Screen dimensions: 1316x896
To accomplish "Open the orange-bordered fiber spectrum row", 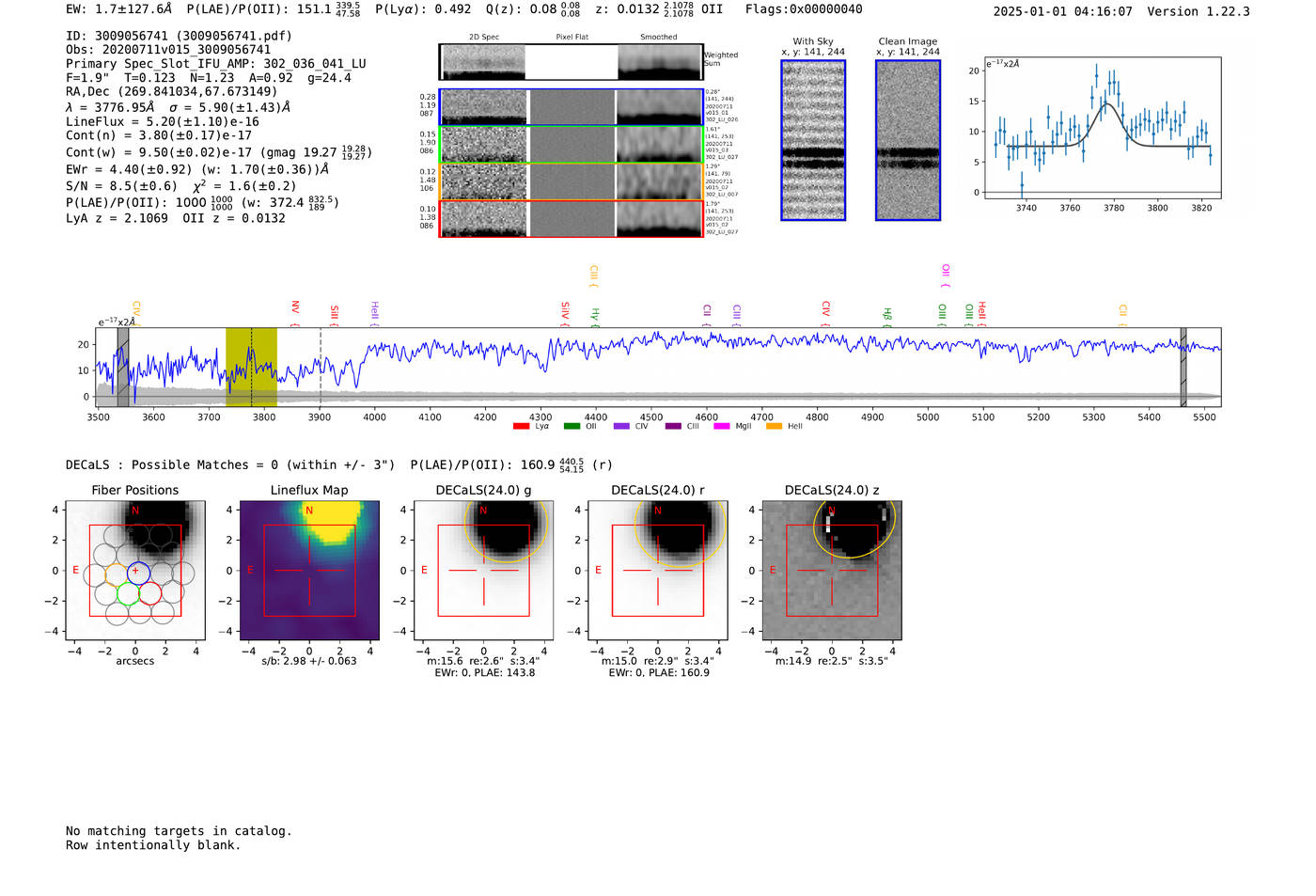I will point(571,181).
